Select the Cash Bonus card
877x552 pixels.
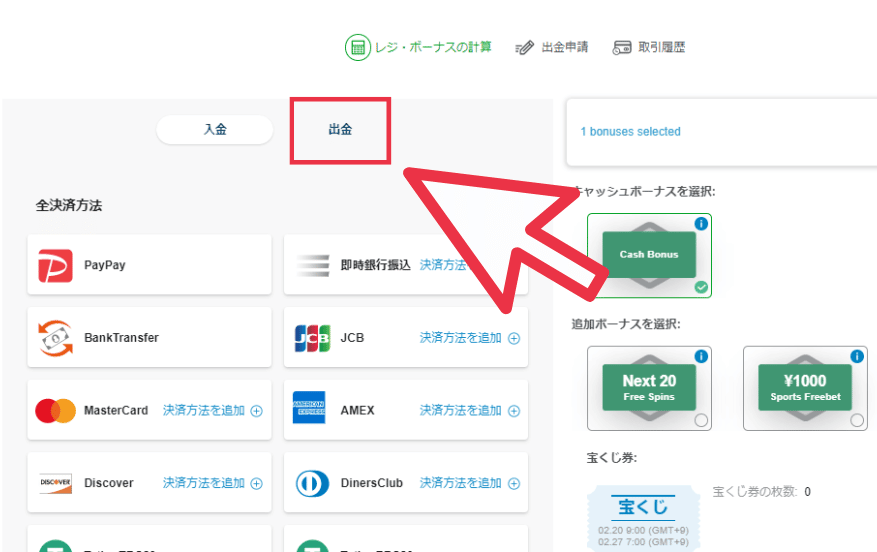[x=649, y=256]
